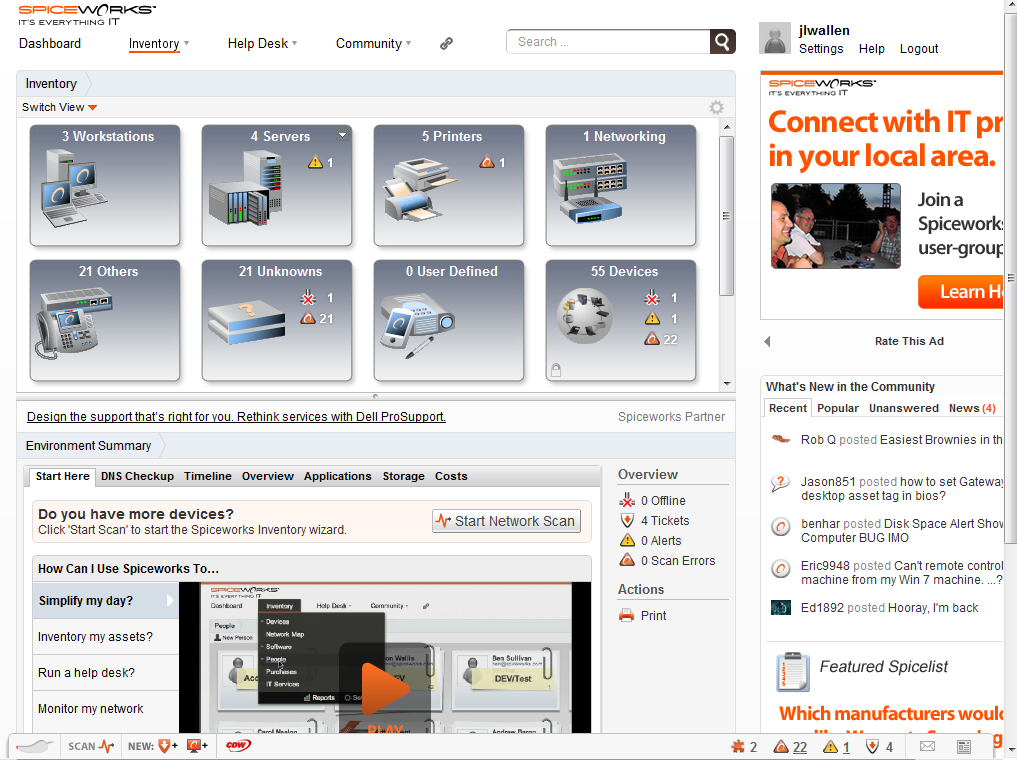Viewport: 1017px width, 760px height.
Task: Click the Logout link
Action: tap(918, 49)
